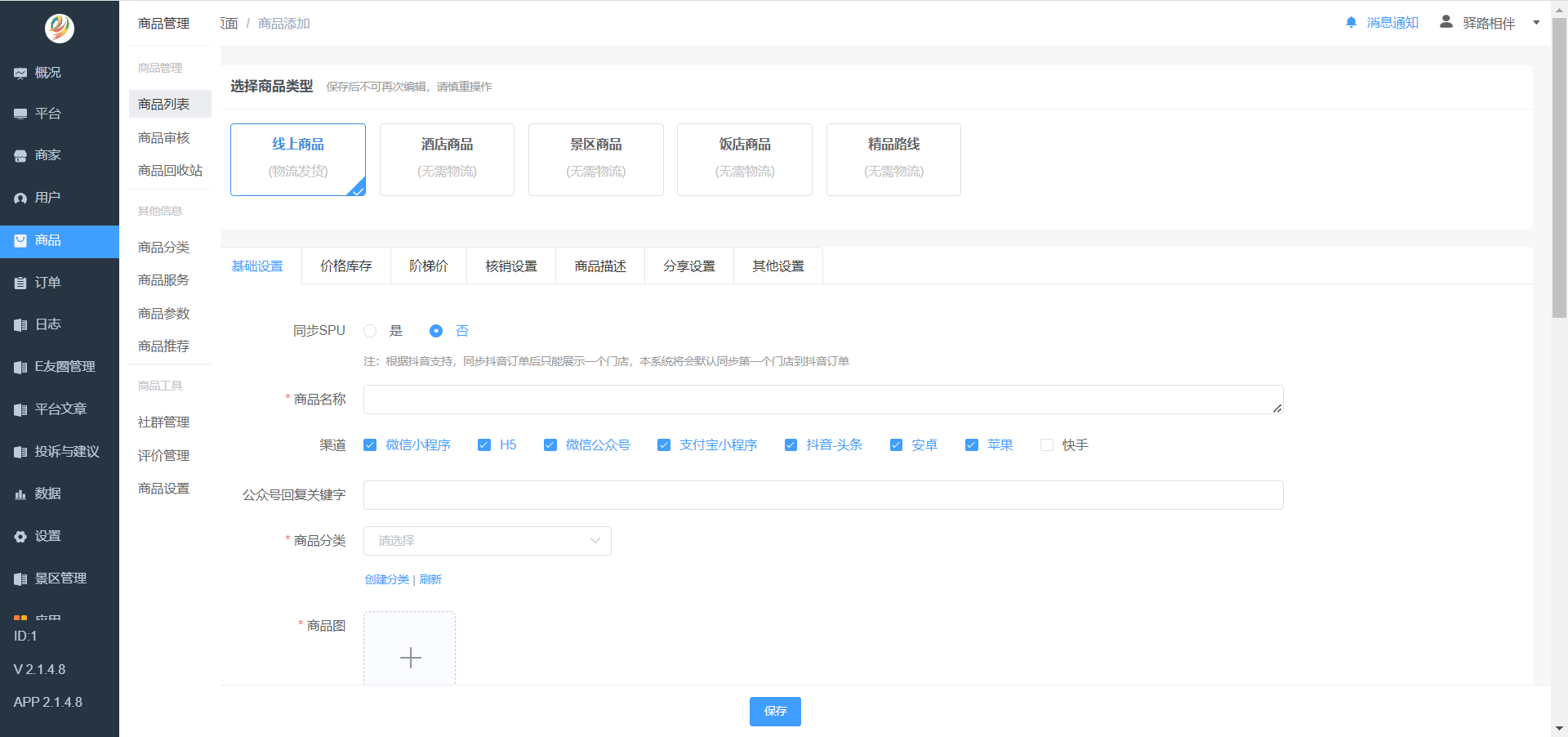Uncheck the 抖音-头条 channel
1568x737 pixels.
pyautogui.click(x=791, y=445)
